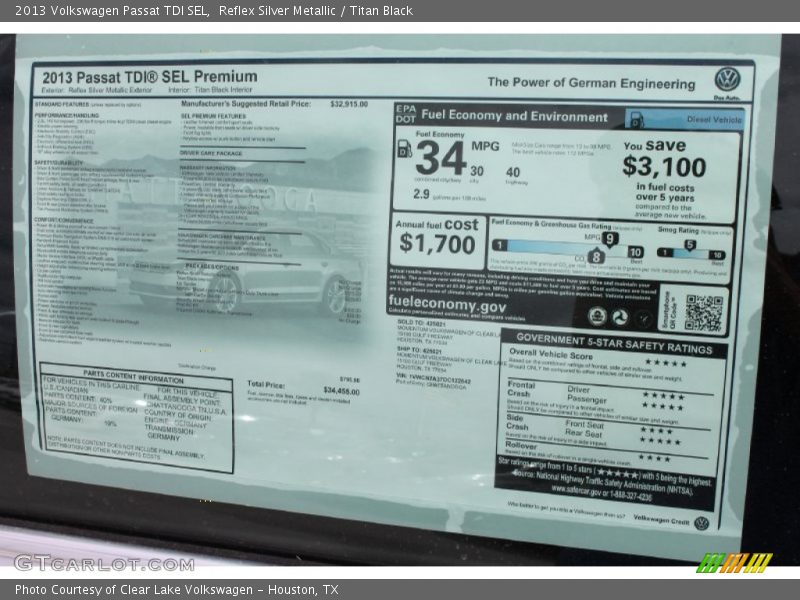Click the '40' highway MPG value
800x600 pixels.
(x=513, y=172)
